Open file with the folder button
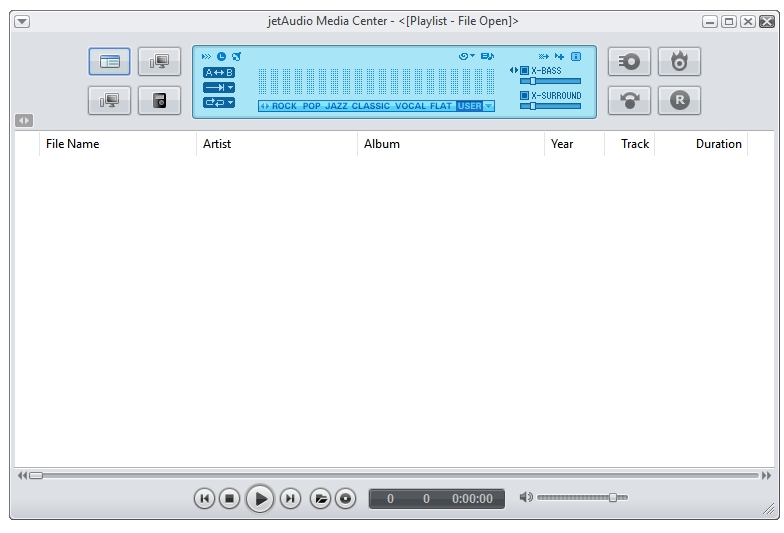This screenshot has height=533, width=784. (x=320, y=498)
